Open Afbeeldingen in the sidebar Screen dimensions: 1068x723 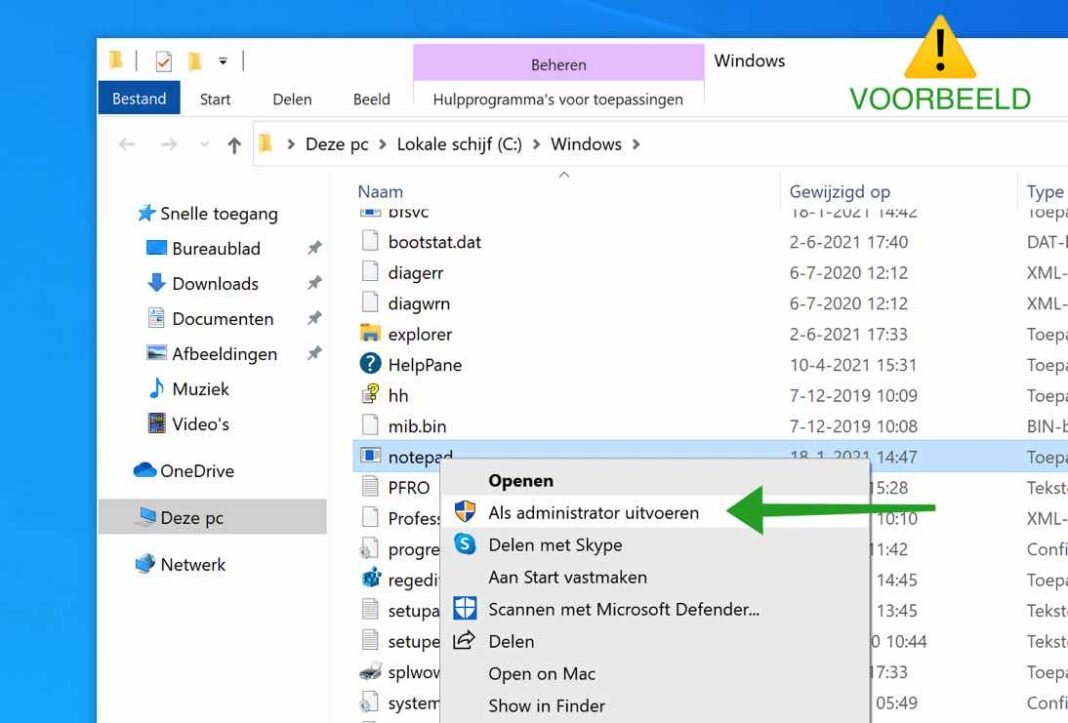tap(224, 354)
